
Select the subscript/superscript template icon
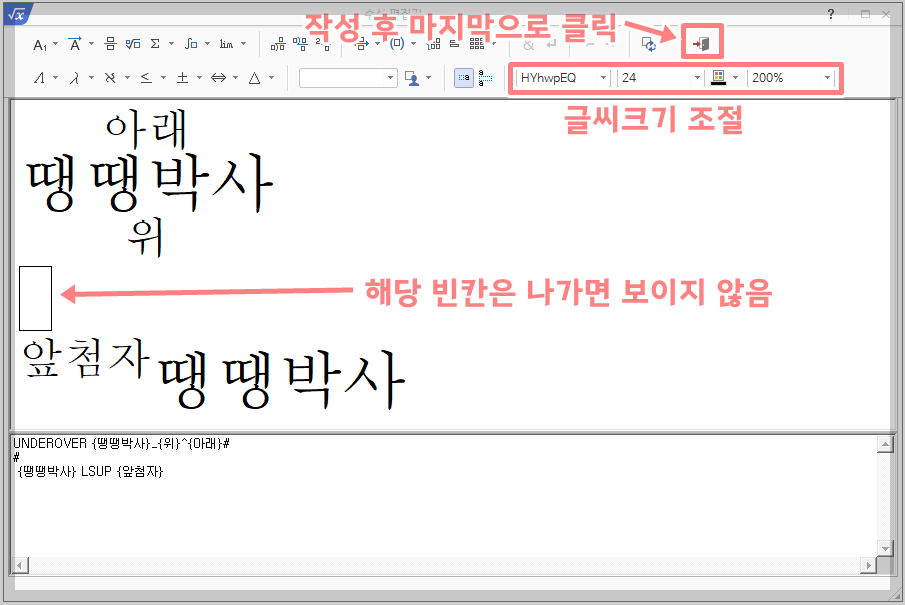40,44
